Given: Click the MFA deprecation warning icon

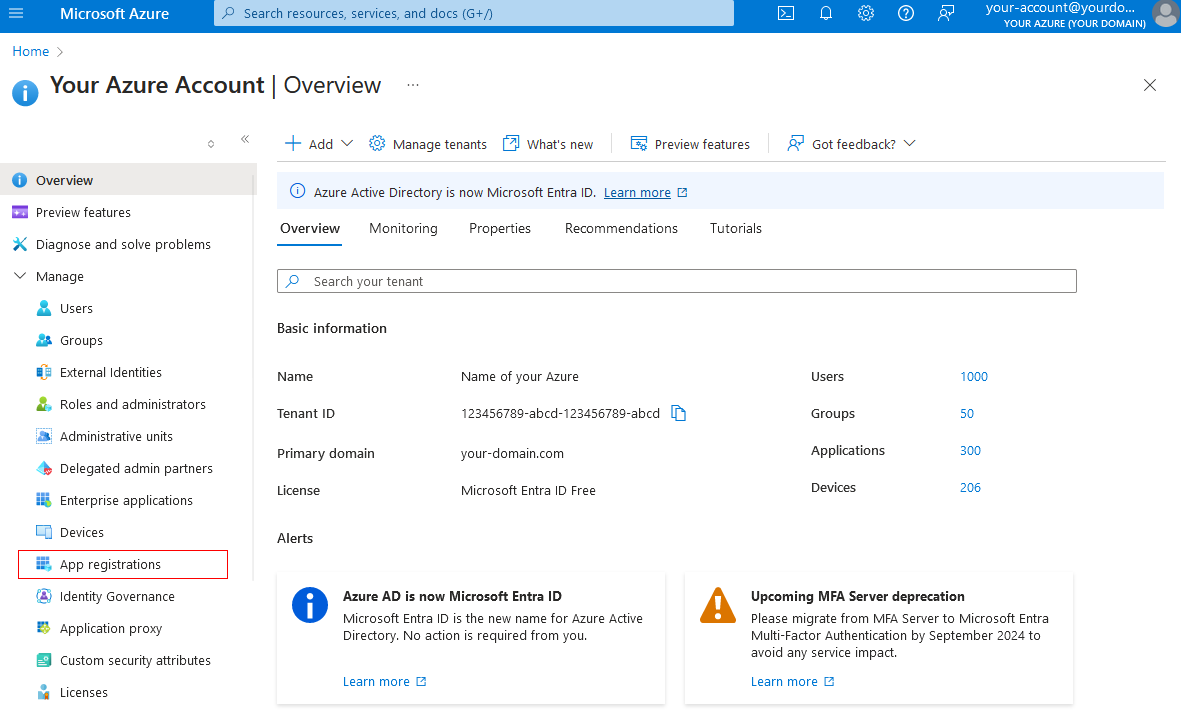Looking at the screenshot, I should coord(718,605).
